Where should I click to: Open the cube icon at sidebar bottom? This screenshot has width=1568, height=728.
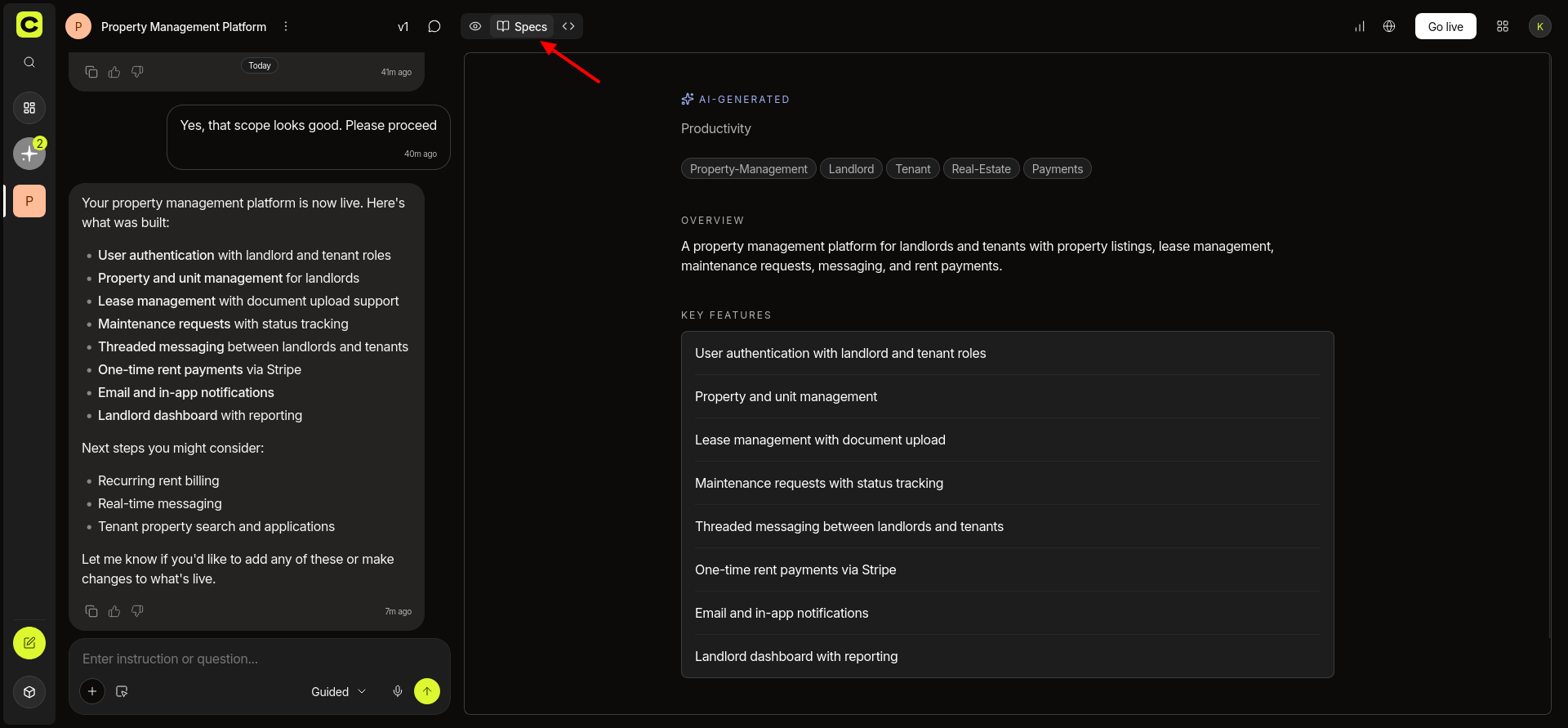[x=29, y=692]
